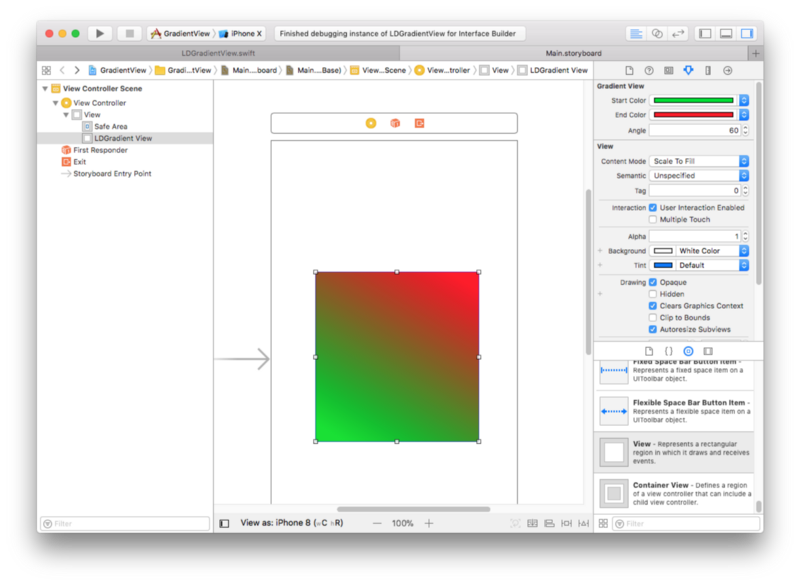Toggle the document outline button
Image resolution: width=800 pixels, height=585 pixels.
click(x=224, y=523)
